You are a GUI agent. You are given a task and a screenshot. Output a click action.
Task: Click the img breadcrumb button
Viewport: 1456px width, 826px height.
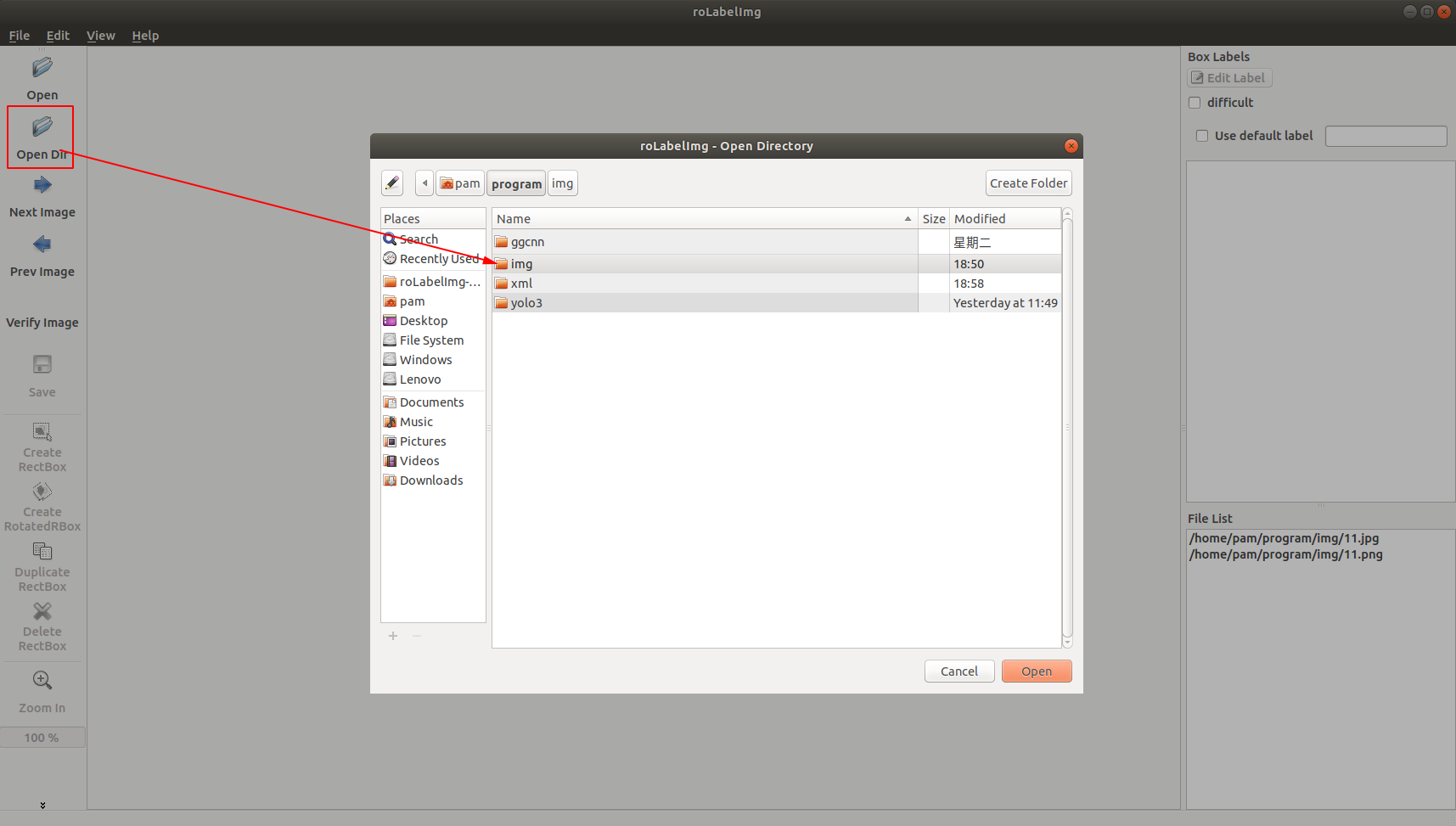click(x=563, y=183)
